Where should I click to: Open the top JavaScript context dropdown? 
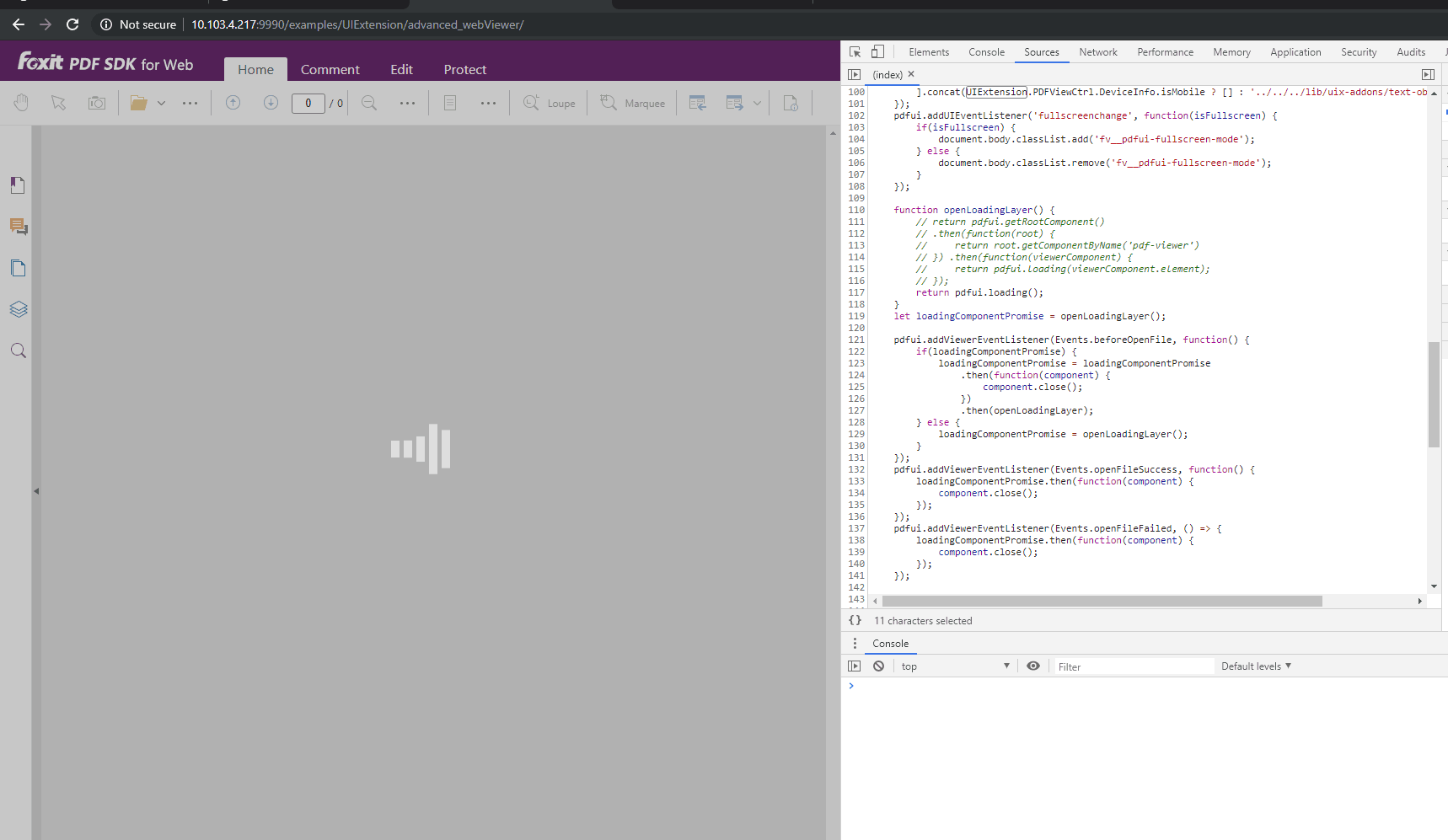955,666
